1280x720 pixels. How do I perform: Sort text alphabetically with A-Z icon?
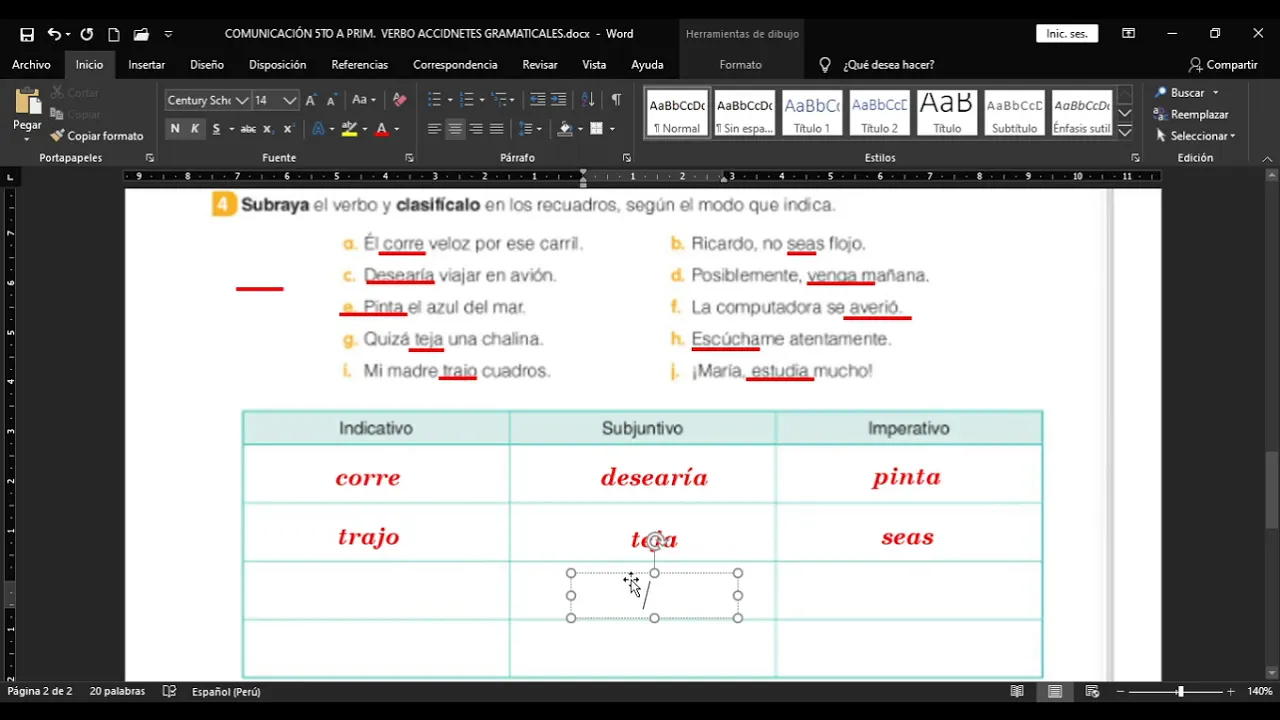588,100
